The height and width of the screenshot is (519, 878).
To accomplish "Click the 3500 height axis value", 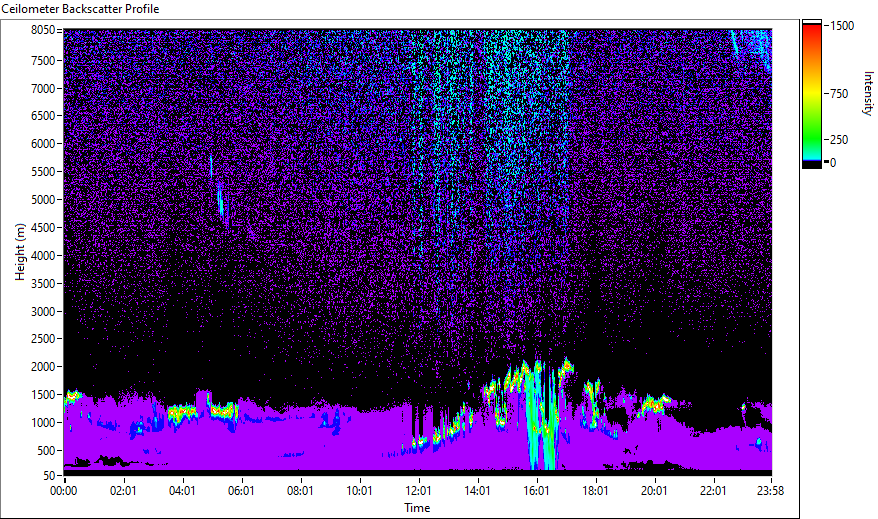I will tap(43, 284).
